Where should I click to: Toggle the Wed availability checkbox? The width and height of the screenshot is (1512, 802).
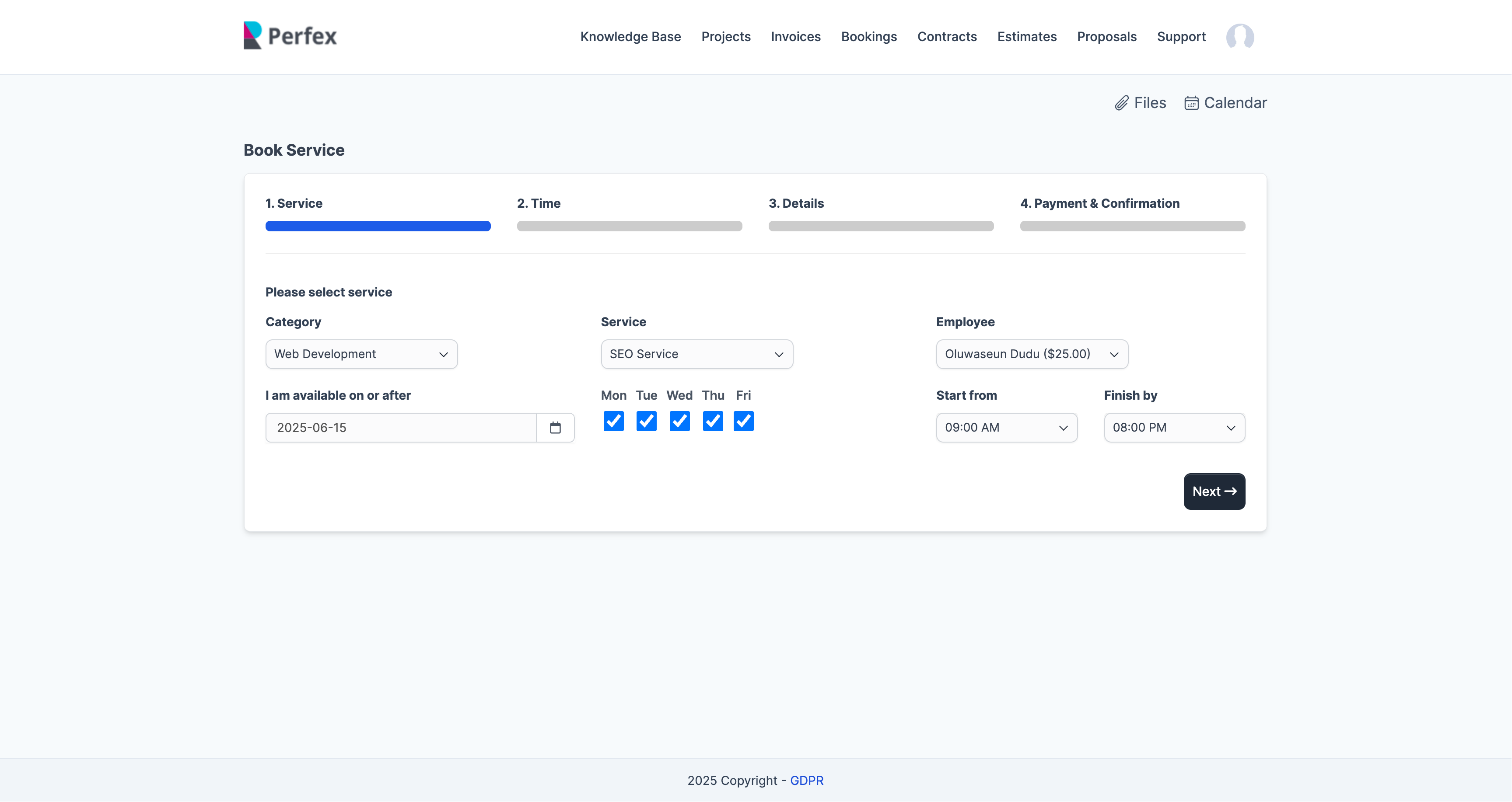pos(679,421)
